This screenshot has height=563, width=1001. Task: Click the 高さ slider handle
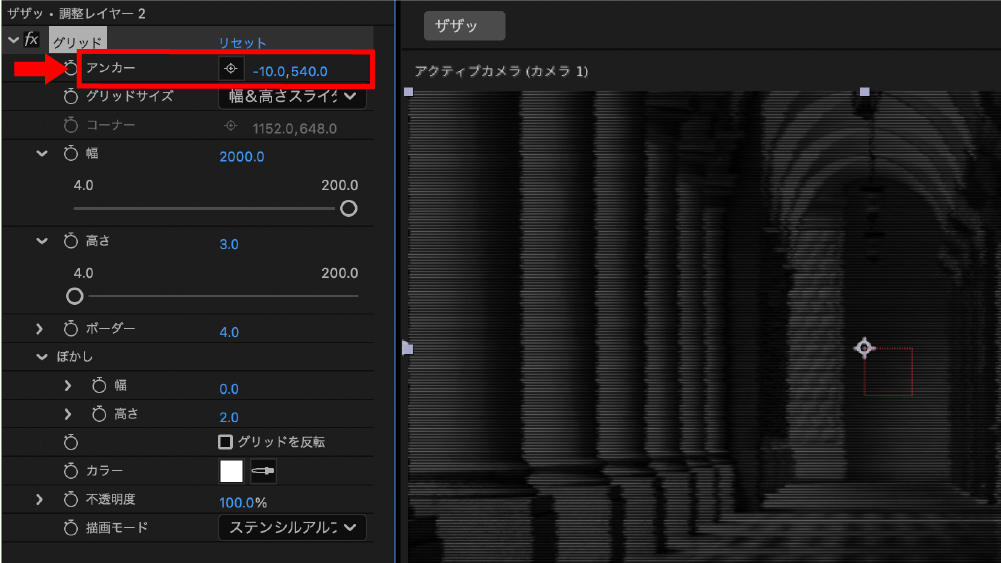[x=75, y=296]
